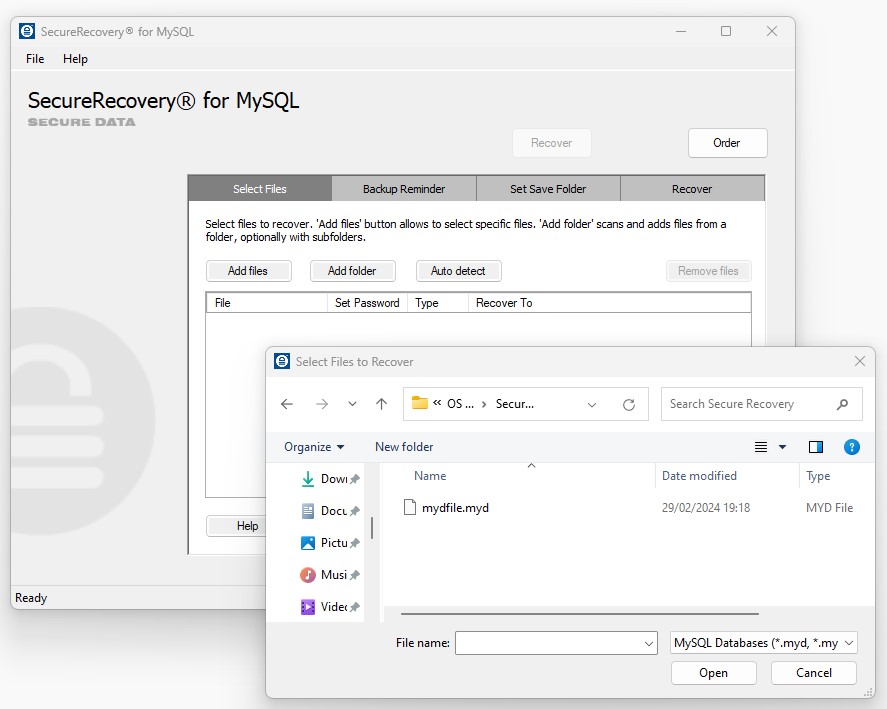Click the Search Secure Recovery field

[748, 404]
